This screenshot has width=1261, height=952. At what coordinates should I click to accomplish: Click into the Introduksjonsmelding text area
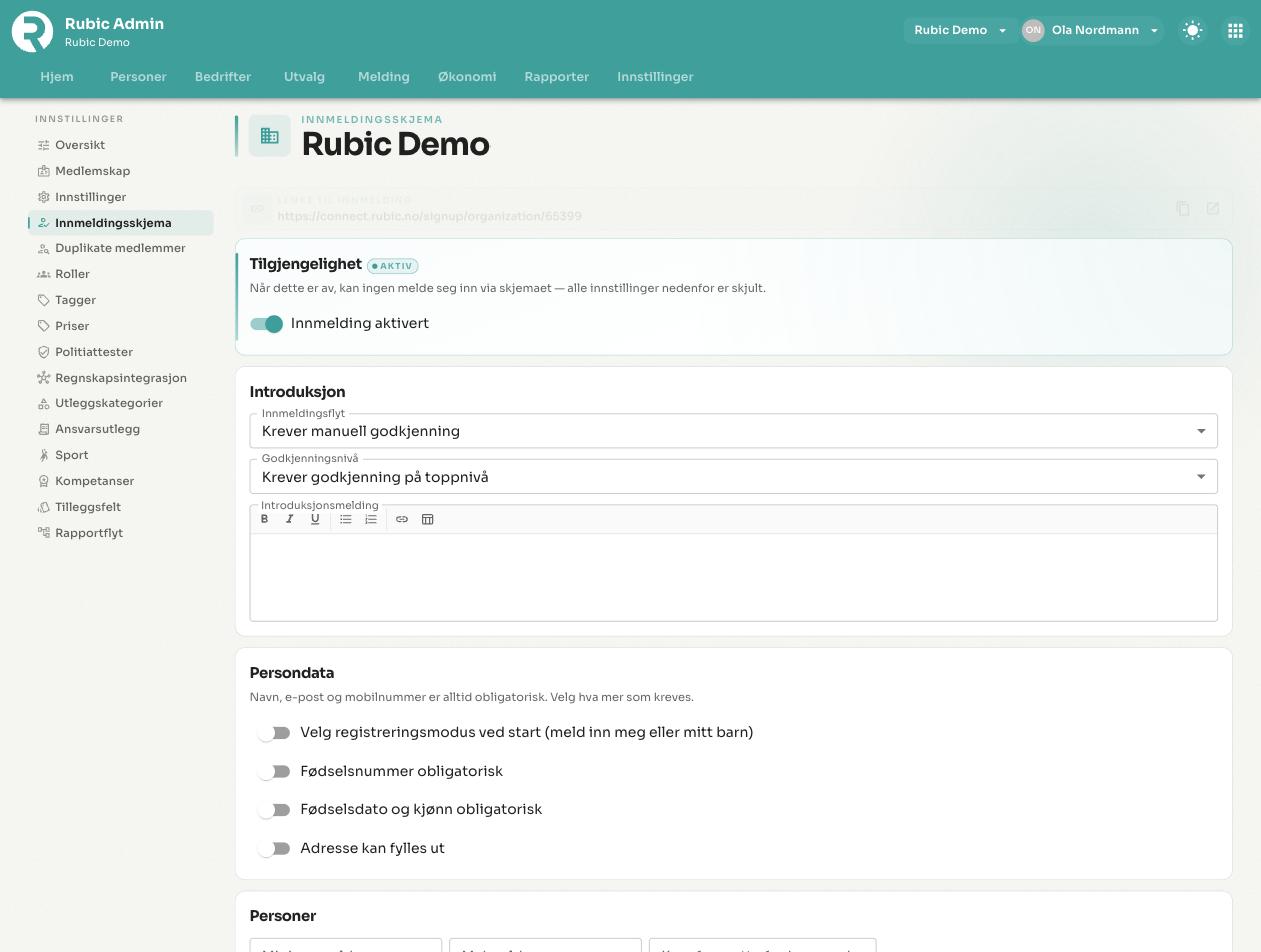(733, 577)
